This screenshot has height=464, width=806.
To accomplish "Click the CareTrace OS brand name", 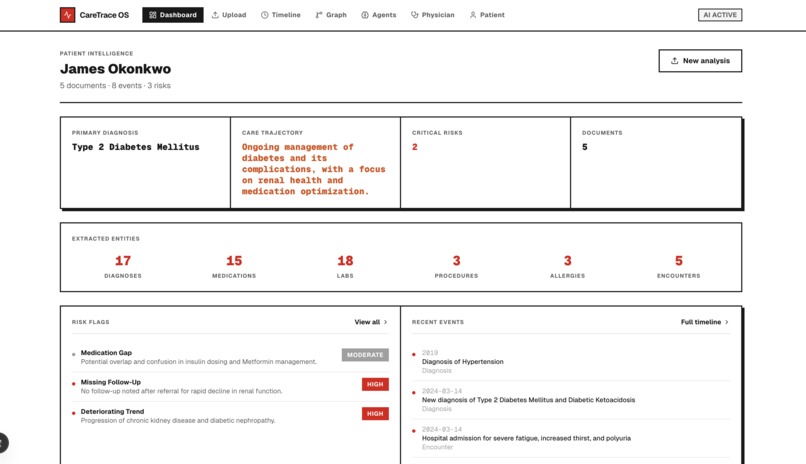I will (104, 15).
